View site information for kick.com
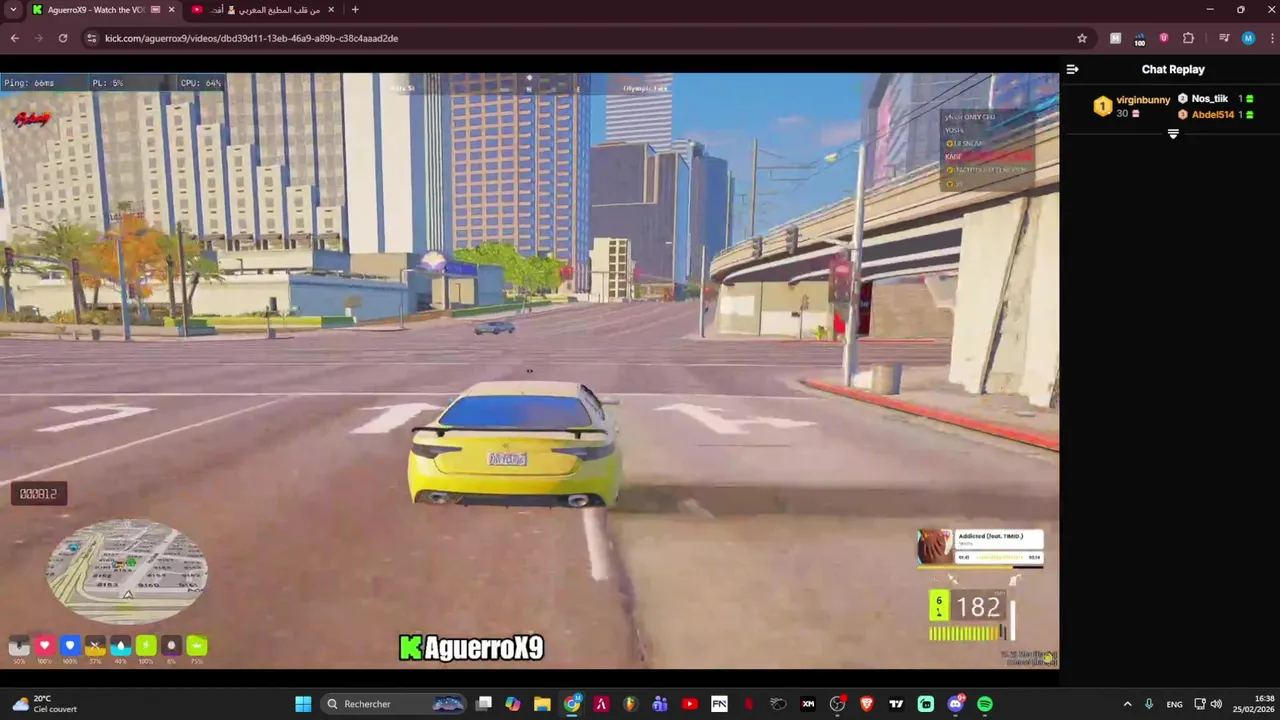Screen dimensions: 1280x720 pyautogui.click(x=92, y=38)
